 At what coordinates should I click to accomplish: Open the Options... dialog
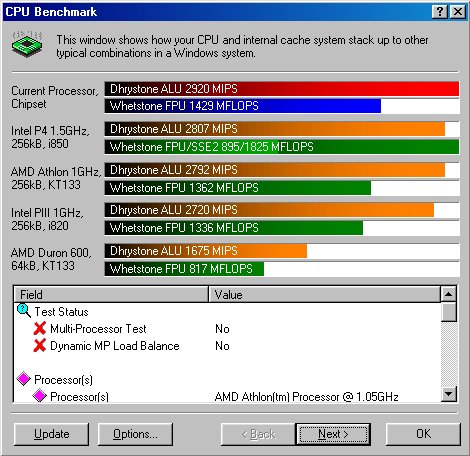135,434
